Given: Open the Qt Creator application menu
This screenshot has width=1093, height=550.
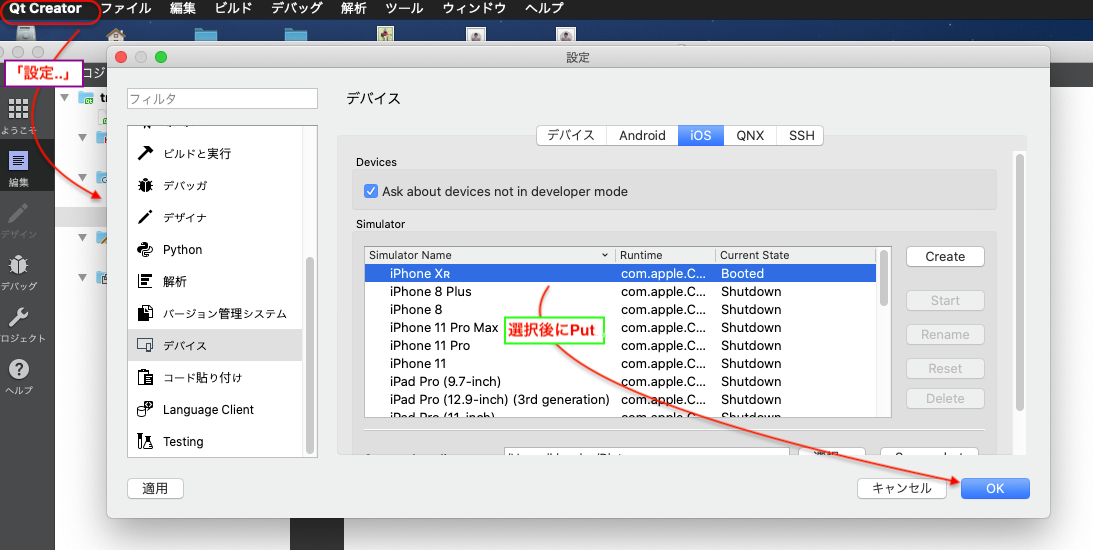Looking at the screenshot, I should coord(45,8).
